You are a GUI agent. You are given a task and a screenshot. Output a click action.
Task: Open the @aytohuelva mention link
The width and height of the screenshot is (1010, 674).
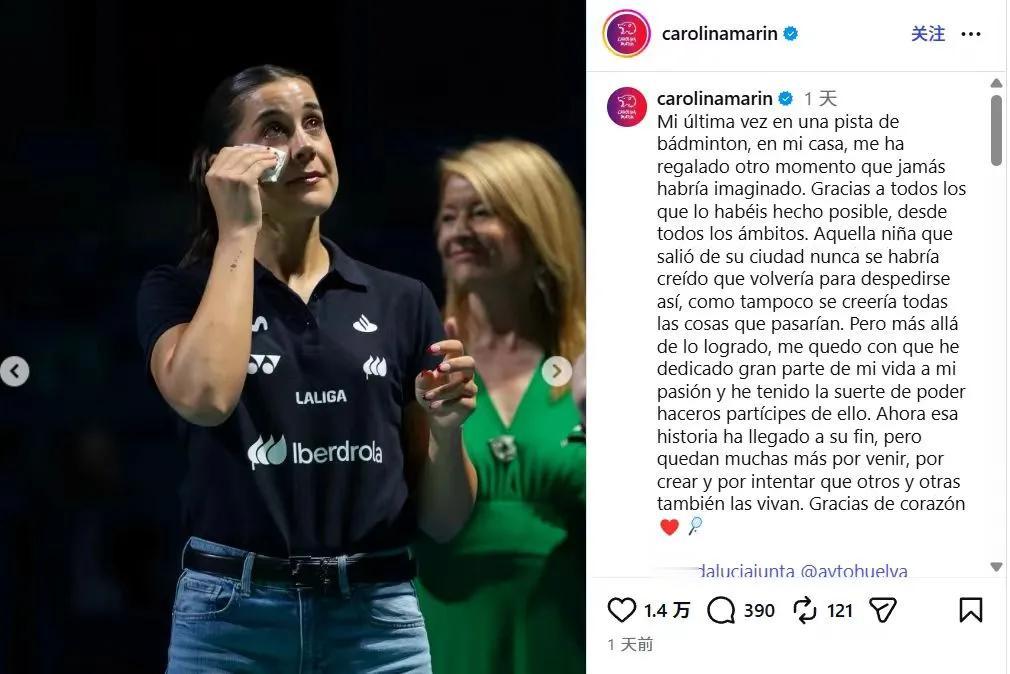coord(853,571)
